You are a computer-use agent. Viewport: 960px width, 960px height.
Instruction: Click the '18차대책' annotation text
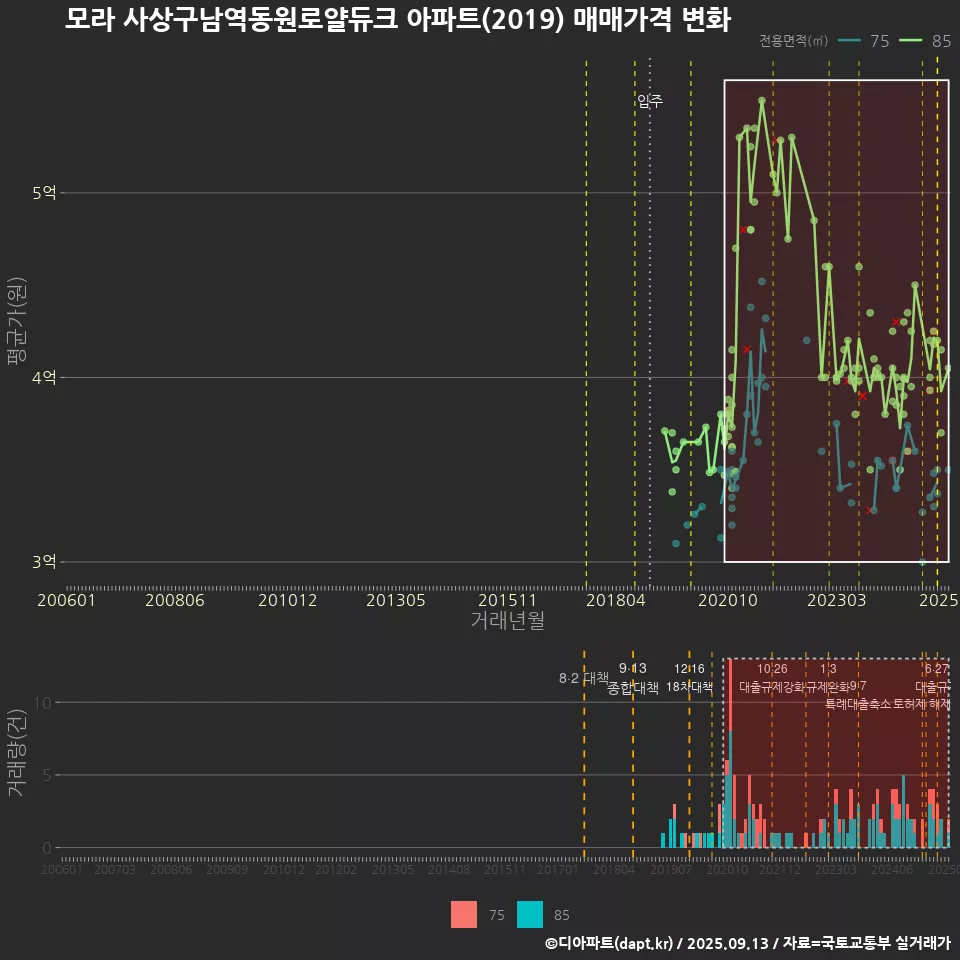pyautogui.click(x=689, y=687)
